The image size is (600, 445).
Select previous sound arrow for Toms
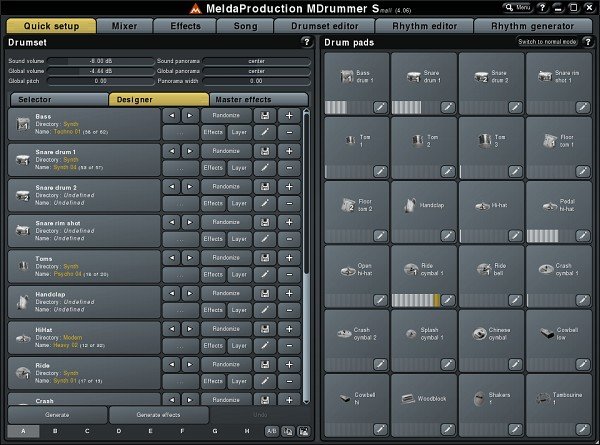pyautogui.click(x=172, y=258)
